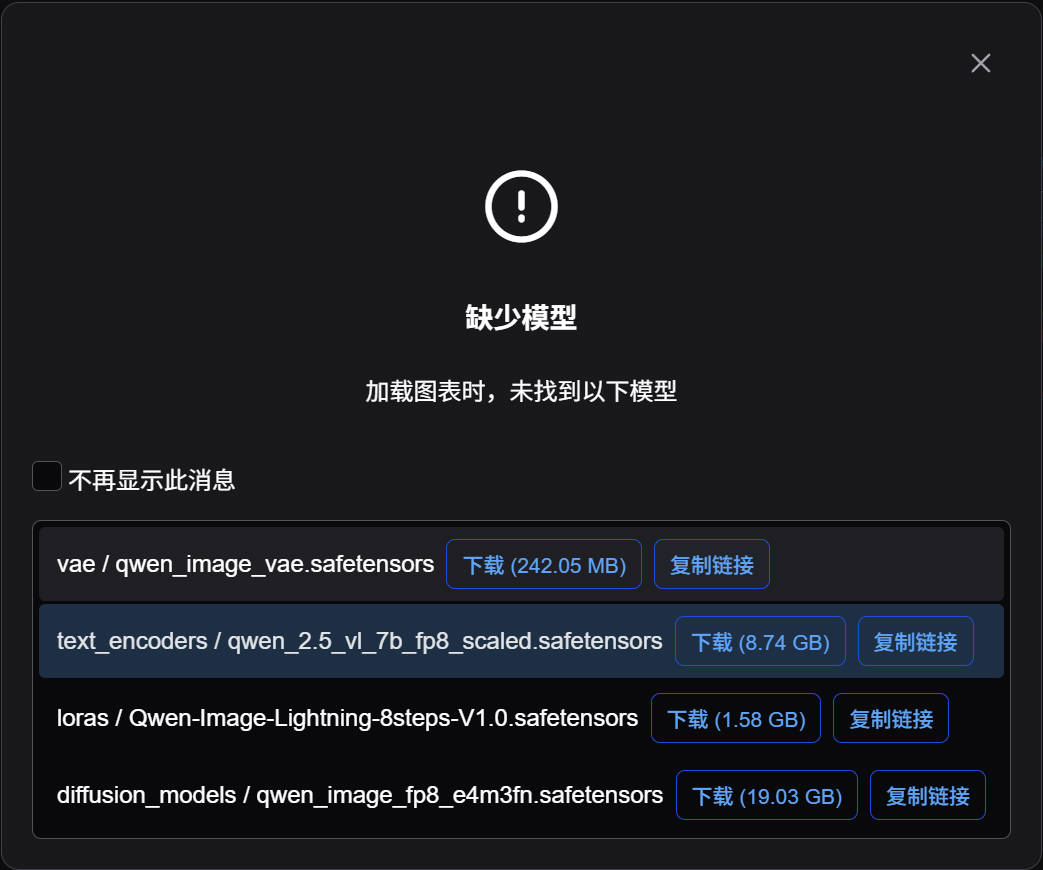Tick the 不再显示此消息 checkbox

[47, 476]
